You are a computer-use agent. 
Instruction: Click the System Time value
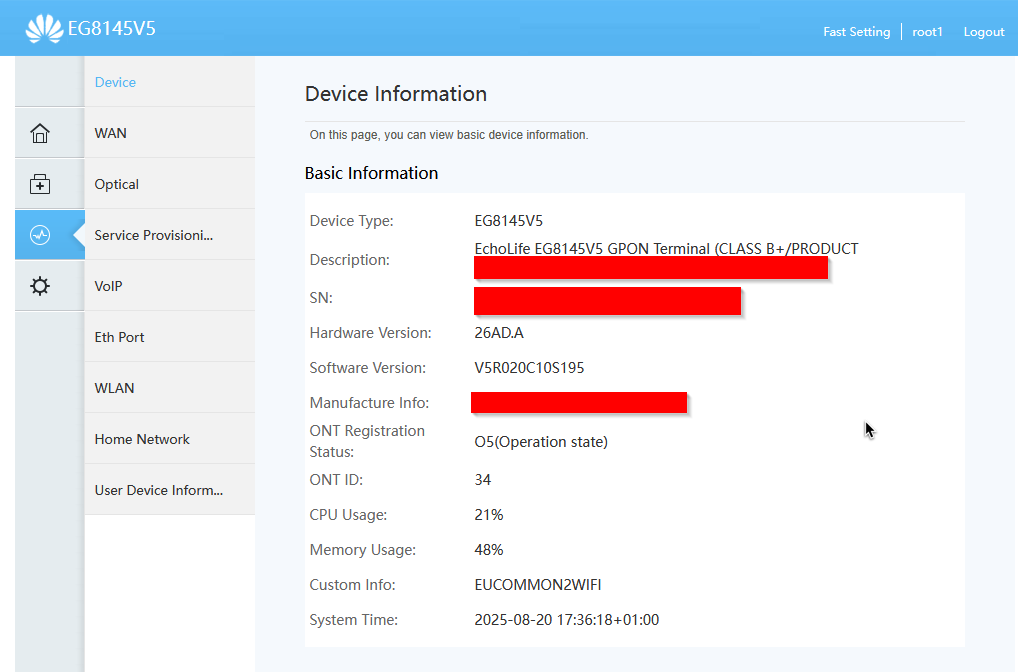point(566,620)
